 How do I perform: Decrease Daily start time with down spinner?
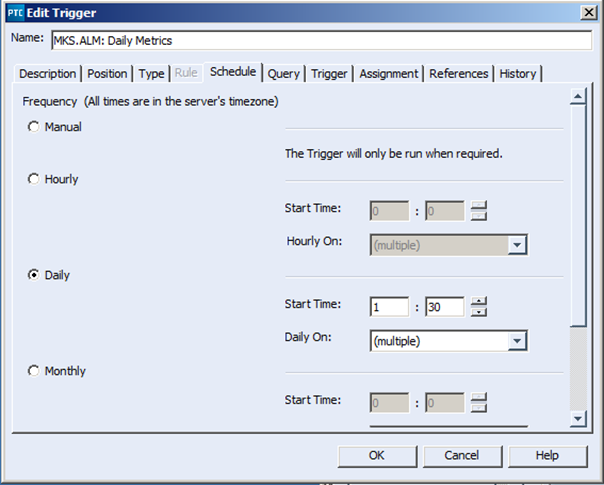click(479, 312)
